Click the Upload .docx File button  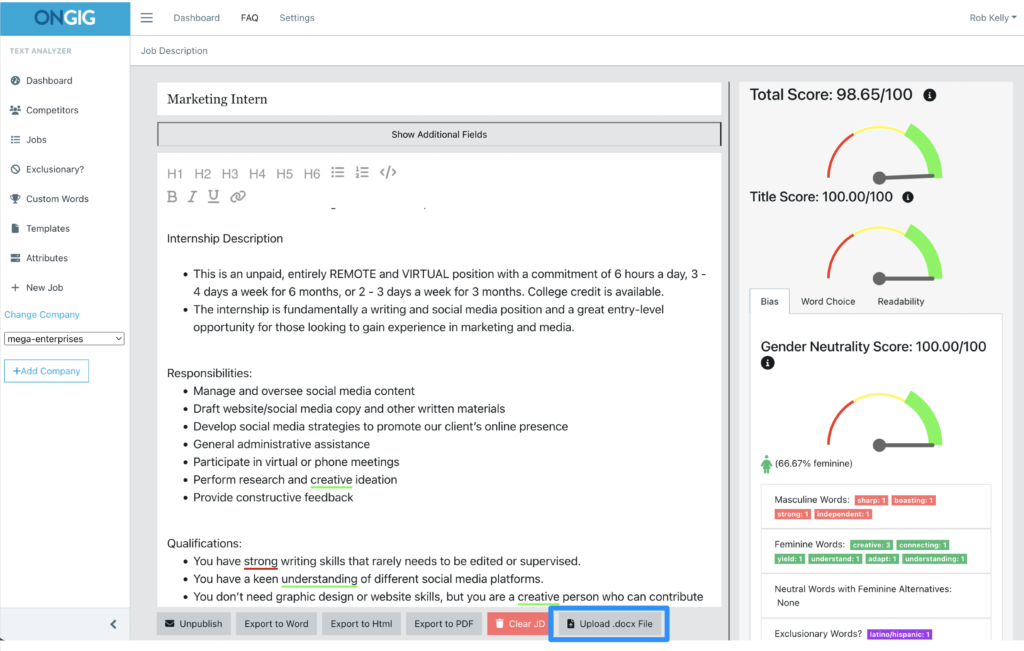608,622
